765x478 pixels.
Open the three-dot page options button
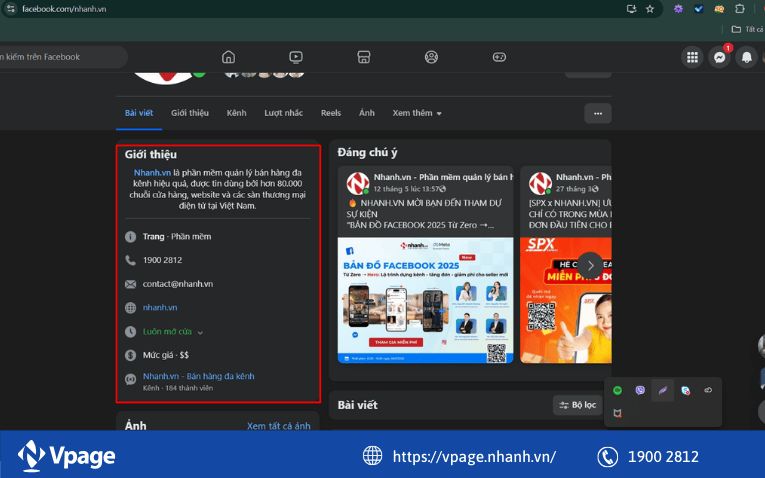click(598, 114)
